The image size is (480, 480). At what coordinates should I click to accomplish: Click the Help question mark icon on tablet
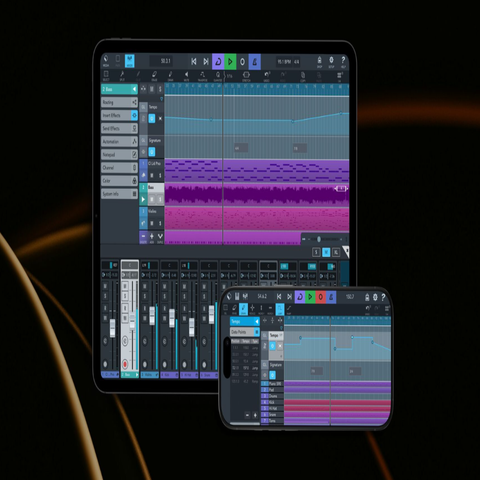point(343,62)
